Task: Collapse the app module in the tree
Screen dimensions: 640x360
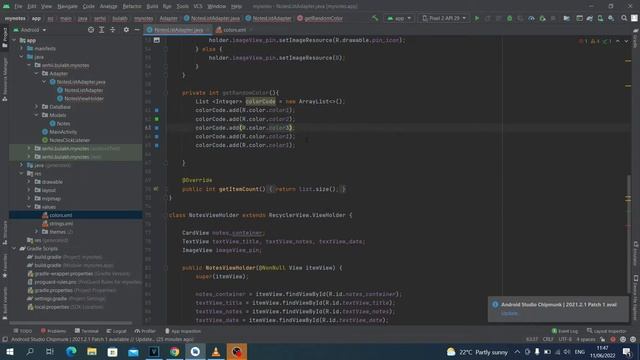Action: [x=14, y=40]
